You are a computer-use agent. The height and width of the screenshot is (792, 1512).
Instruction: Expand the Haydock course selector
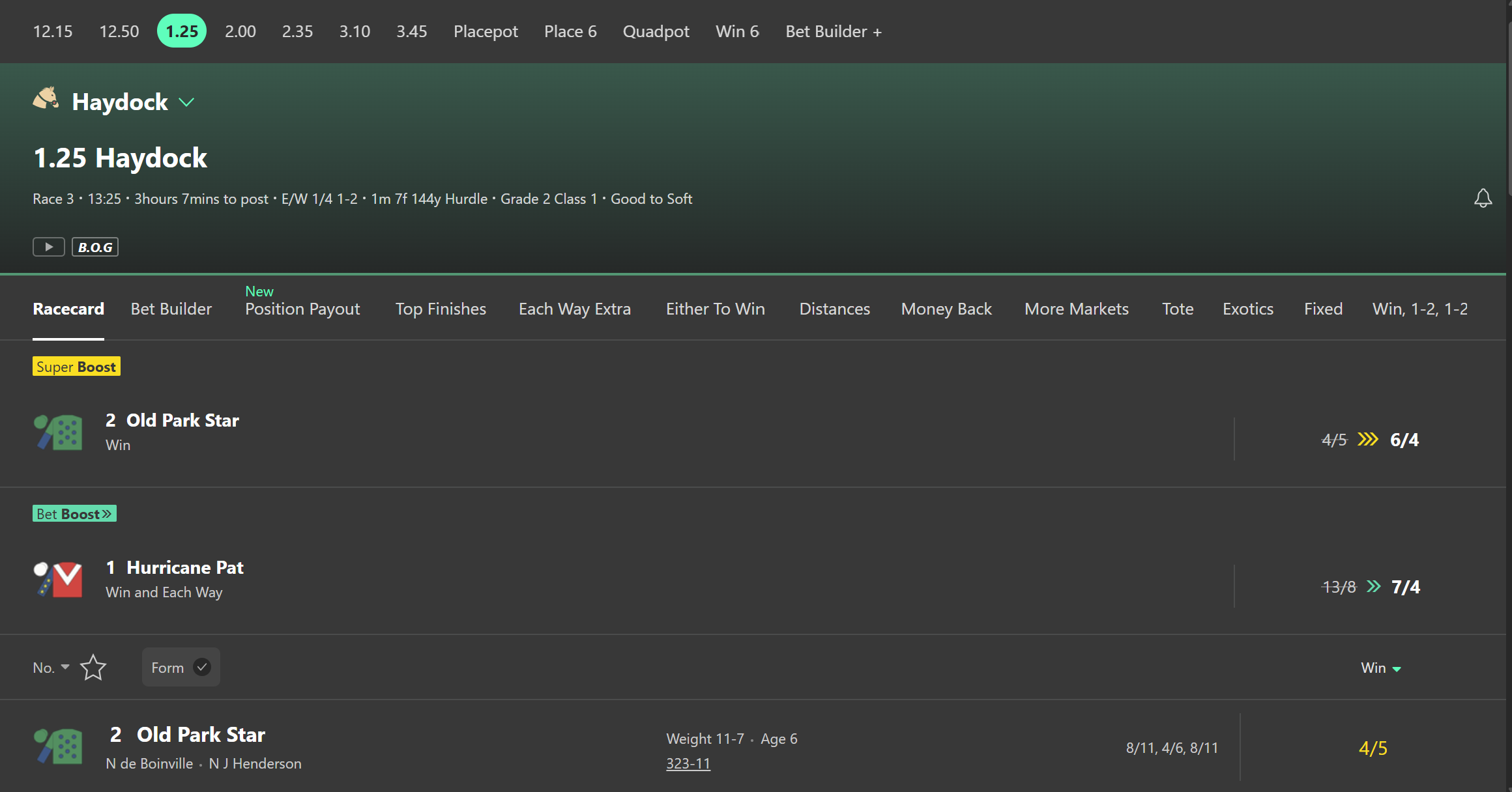pos(187,102)
